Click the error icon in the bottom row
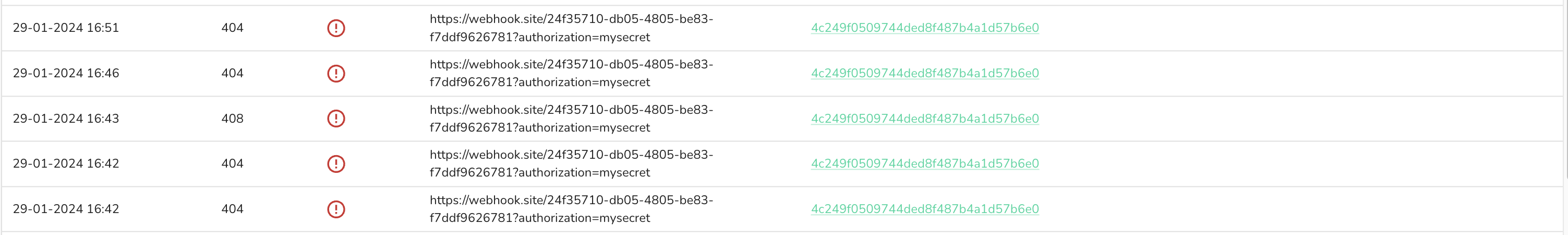This screenshot has height=235, width=1568. [x=336, y=209]
